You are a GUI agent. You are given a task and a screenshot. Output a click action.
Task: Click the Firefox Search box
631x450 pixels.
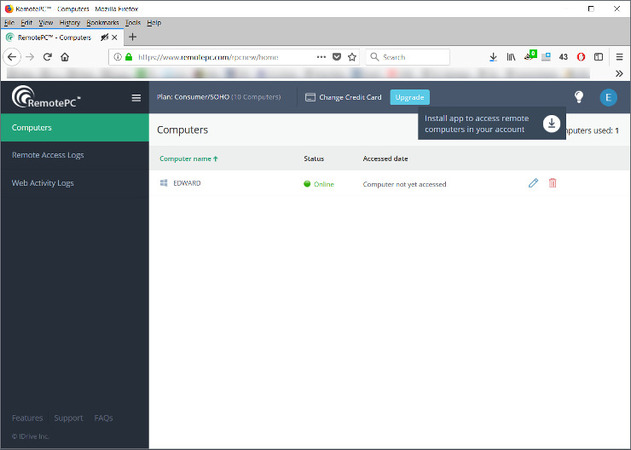tap(407, 57)
